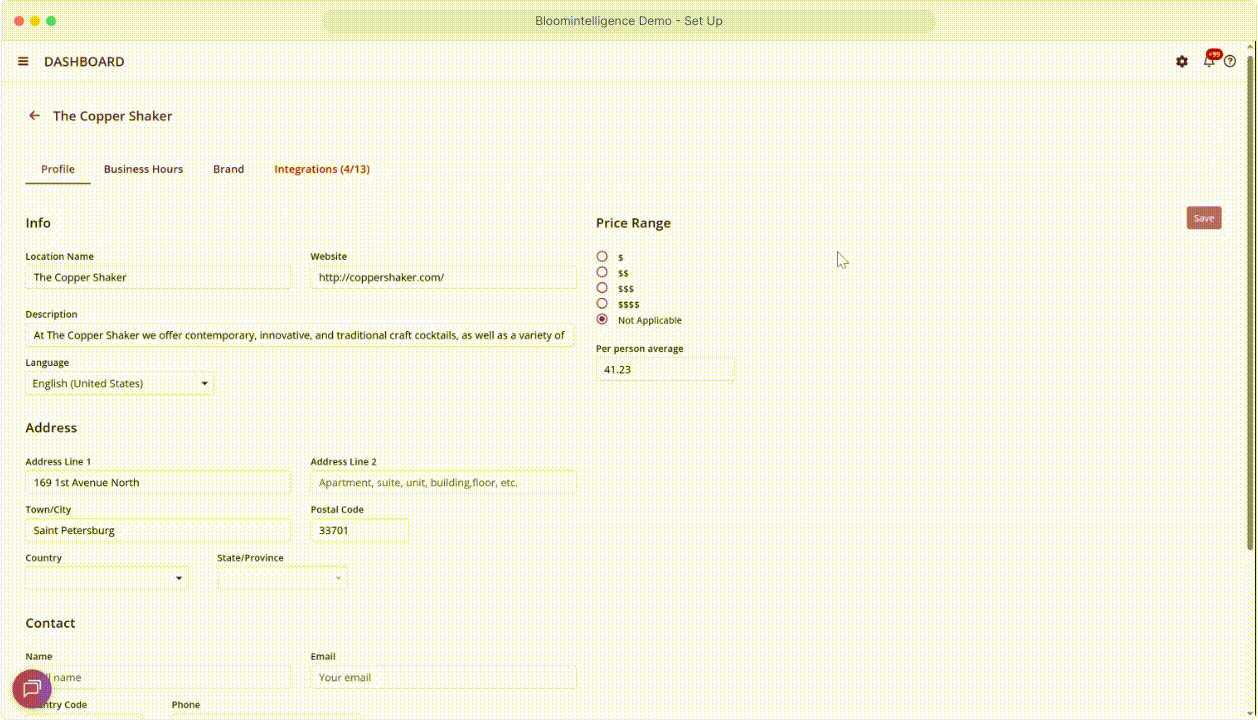Open the hamburger navigation menu
This screenshot has height=720, width=1258.
click(23, 62)
